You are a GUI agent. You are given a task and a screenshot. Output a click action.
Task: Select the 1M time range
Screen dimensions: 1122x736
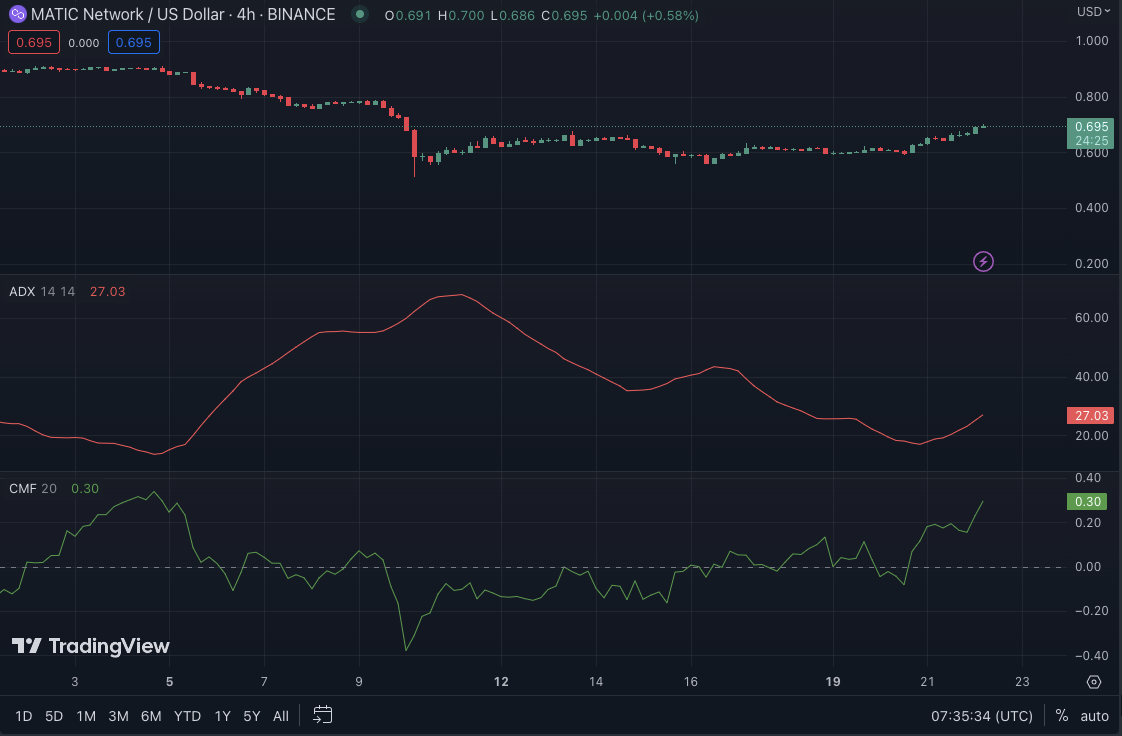pos(86,716)
